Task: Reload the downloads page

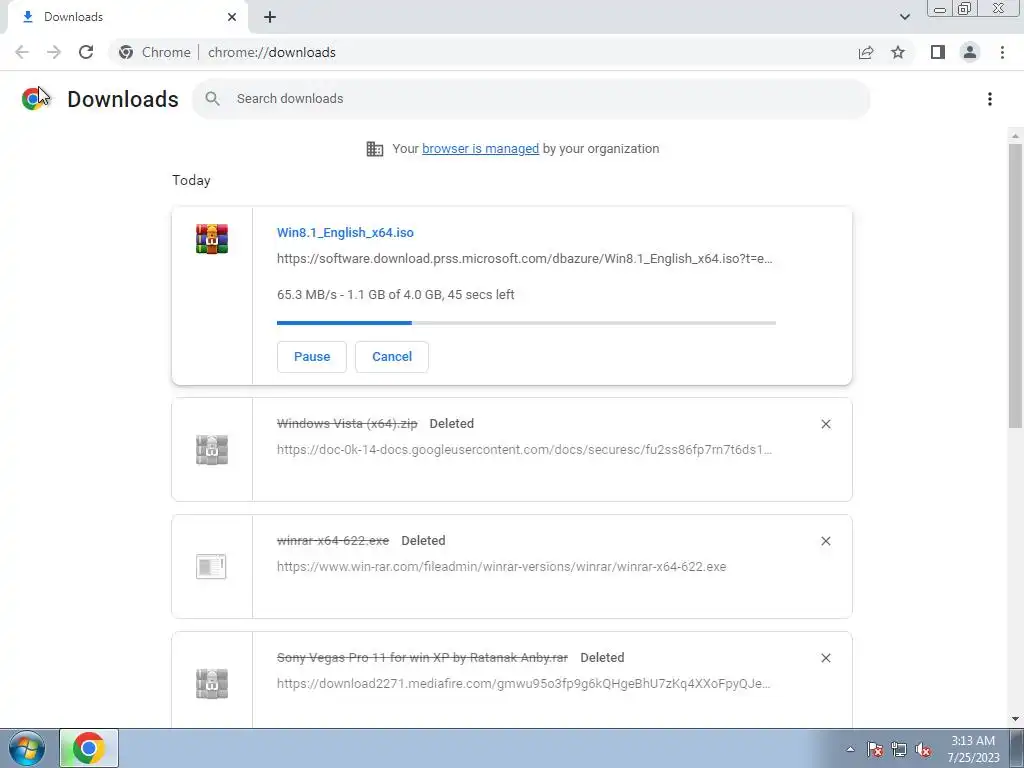Action: pos(86,52)
